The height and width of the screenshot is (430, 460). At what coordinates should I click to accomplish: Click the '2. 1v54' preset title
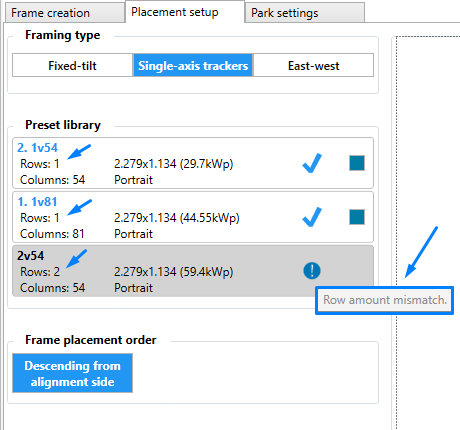coord(37,147)
